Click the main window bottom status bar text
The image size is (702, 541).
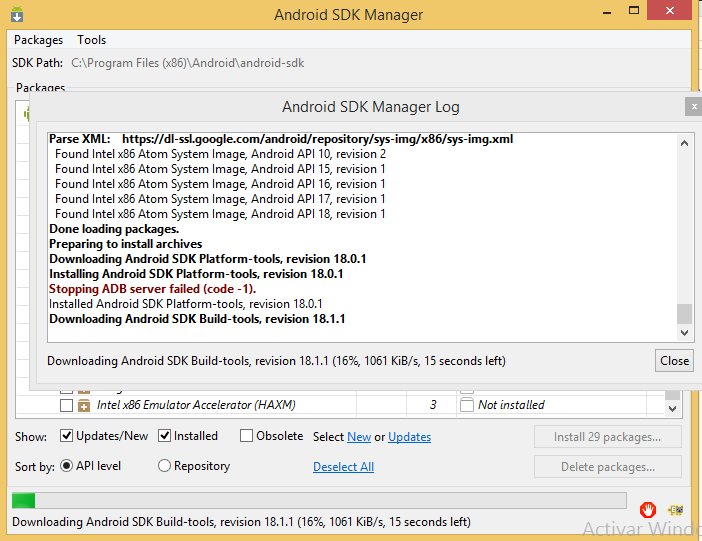241,522
